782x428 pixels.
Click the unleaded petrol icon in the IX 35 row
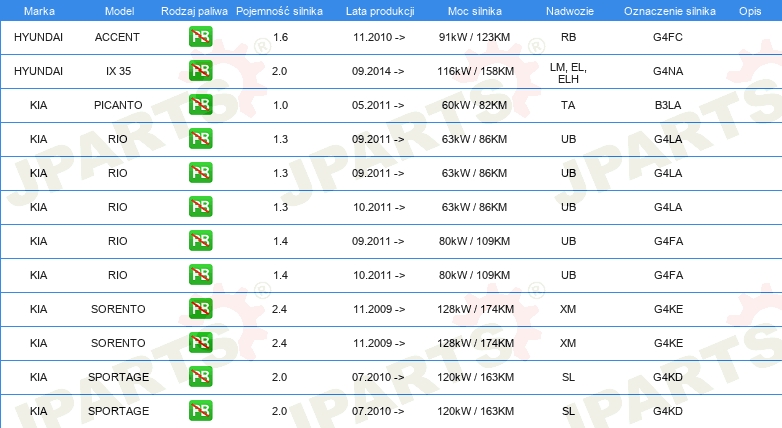(x=200, y=71)
